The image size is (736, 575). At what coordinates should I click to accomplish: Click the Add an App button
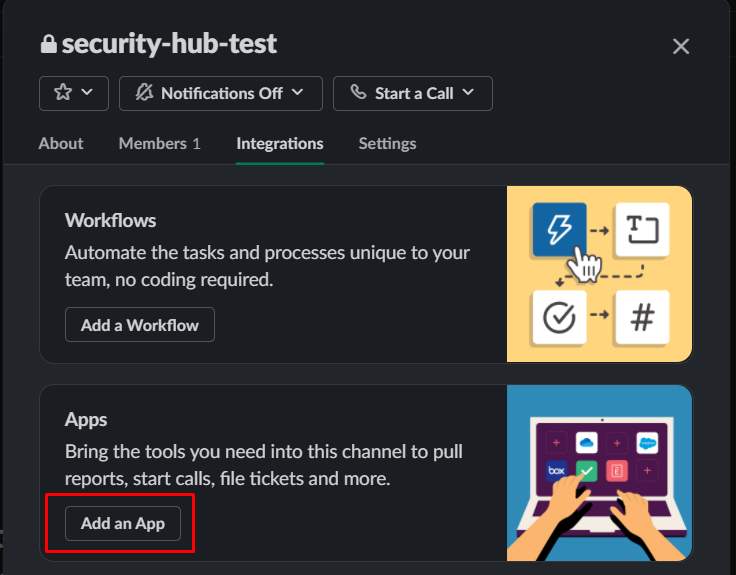click(x=123, y=523)
